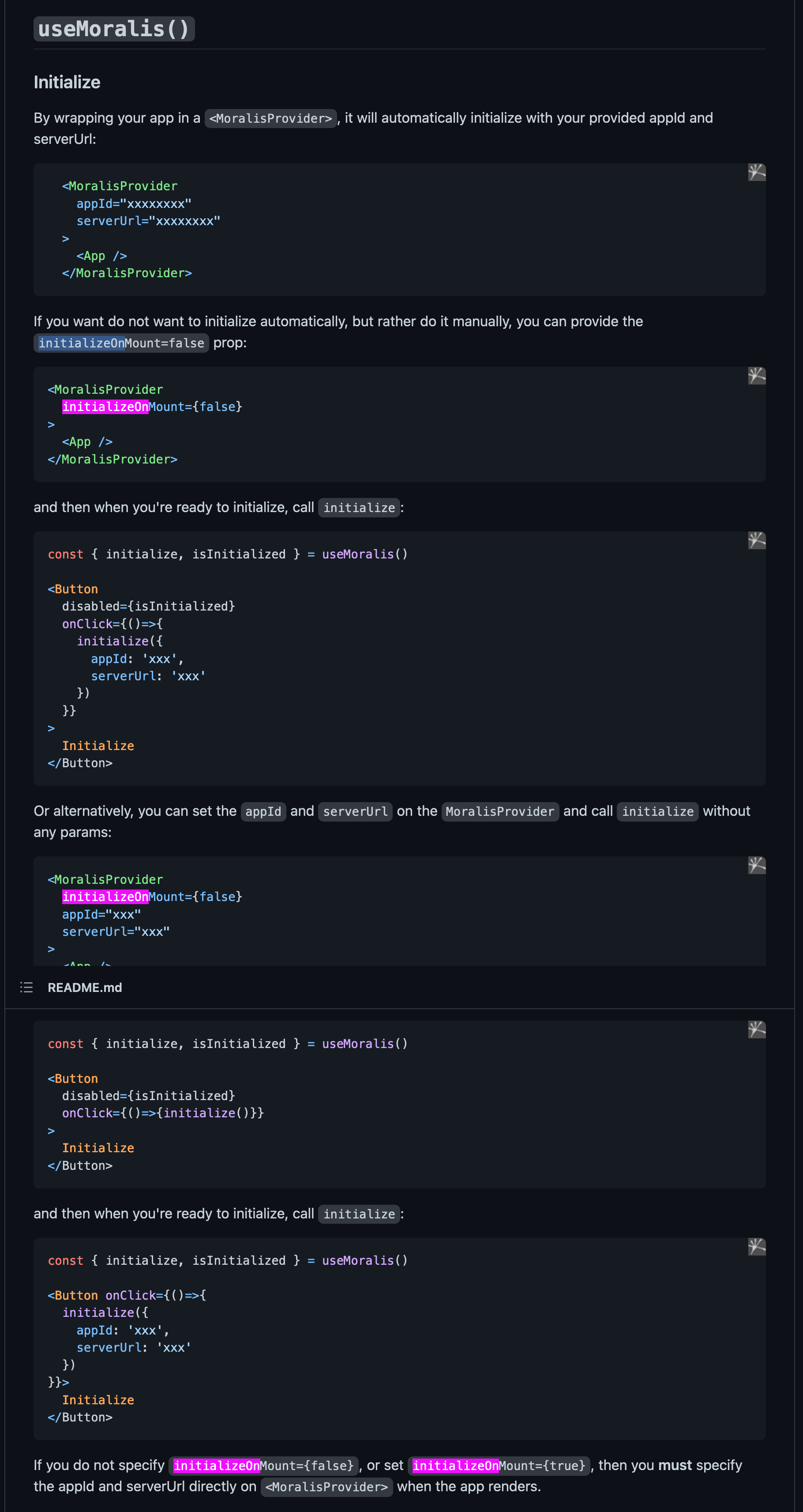
Task: Click the code line 'appId="xxx"'
Action: coord(101,914)
